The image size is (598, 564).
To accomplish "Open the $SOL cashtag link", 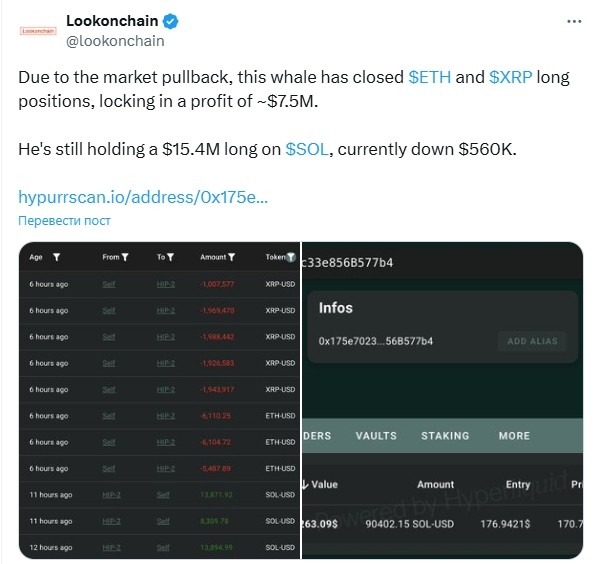I will click(307, 149).
